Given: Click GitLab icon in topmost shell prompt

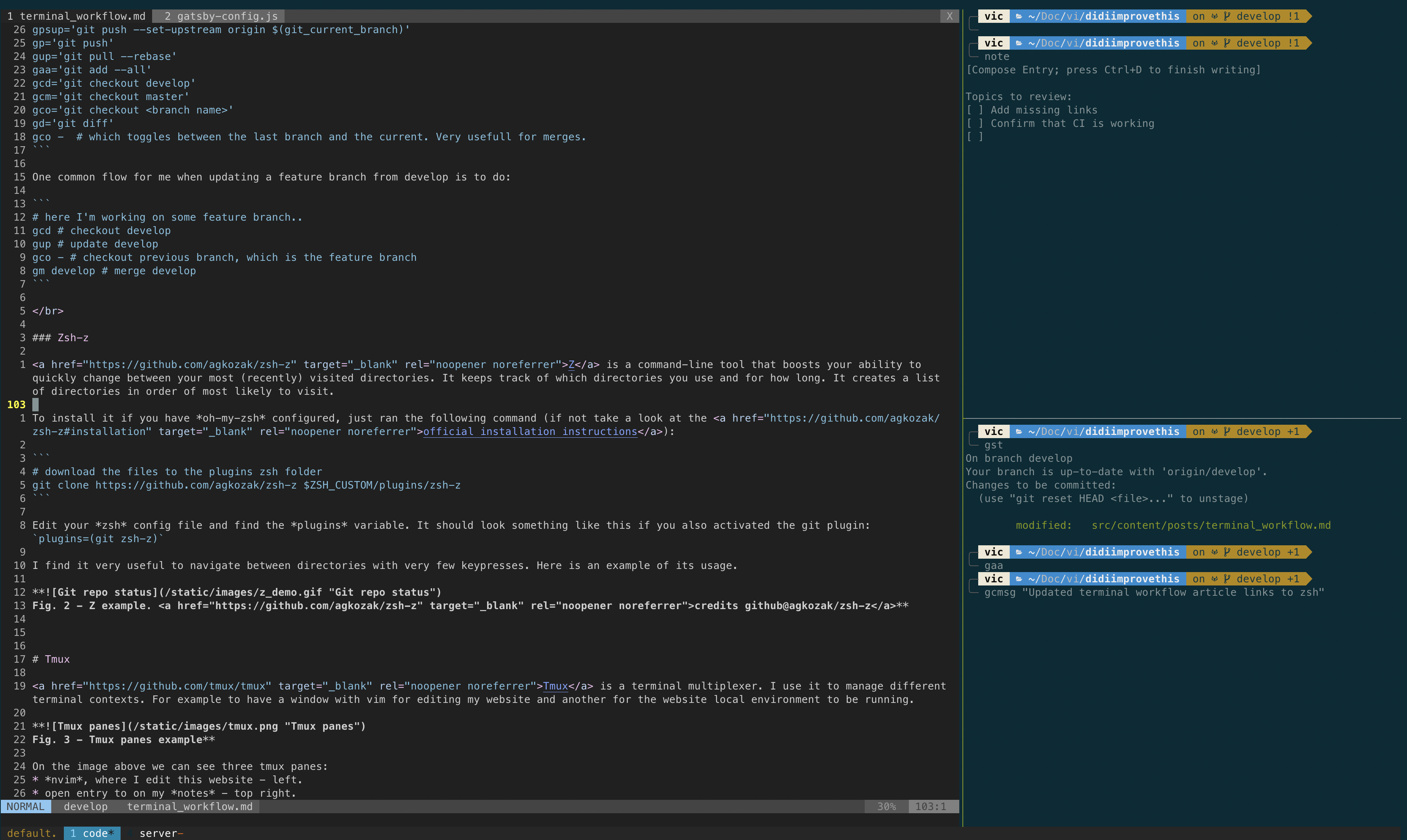Looking at the screenshot, I should 1214,17.
